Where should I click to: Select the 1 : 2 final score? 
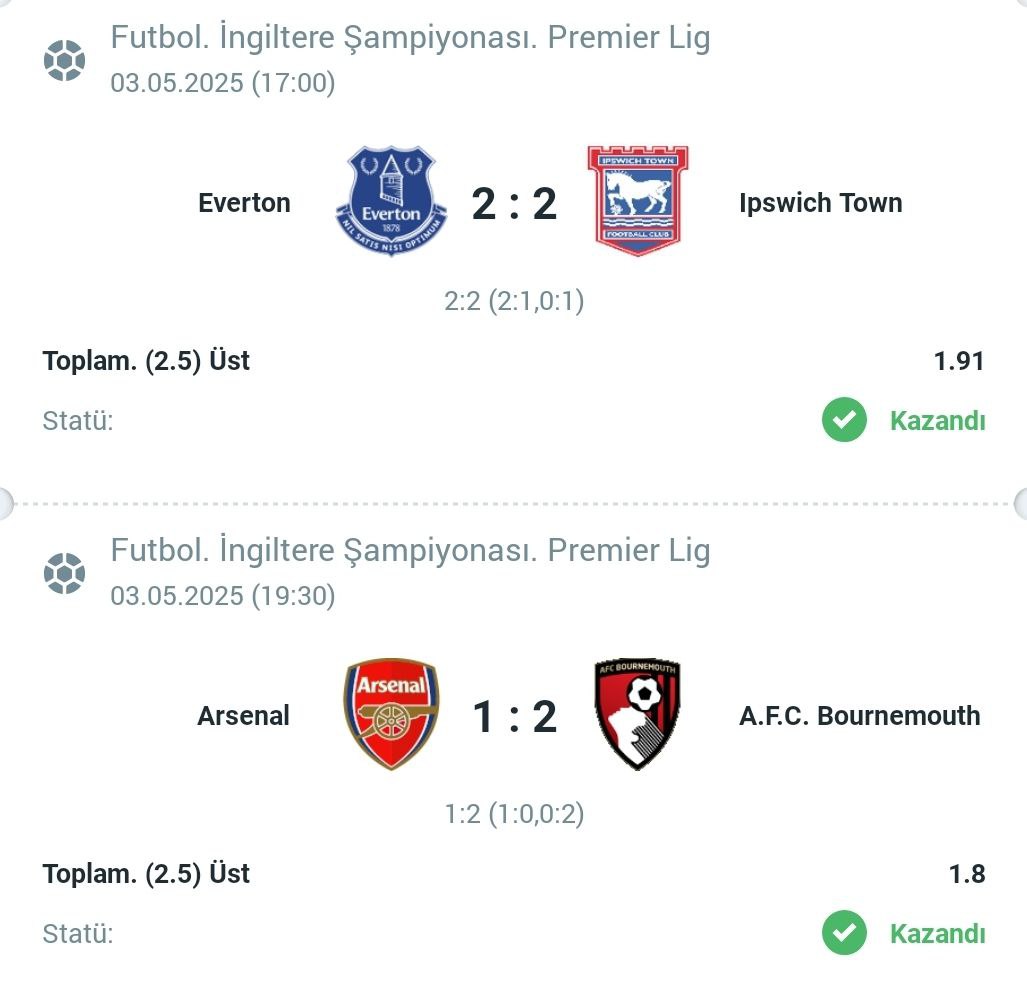(x=514, y=716)
